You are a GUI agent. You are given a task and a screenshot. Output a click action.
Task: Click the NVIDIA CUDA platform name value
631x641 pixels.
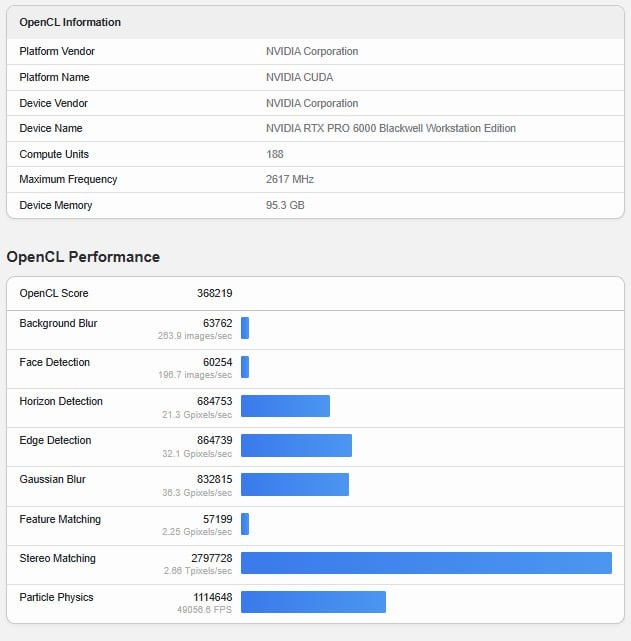pos(300,77)
